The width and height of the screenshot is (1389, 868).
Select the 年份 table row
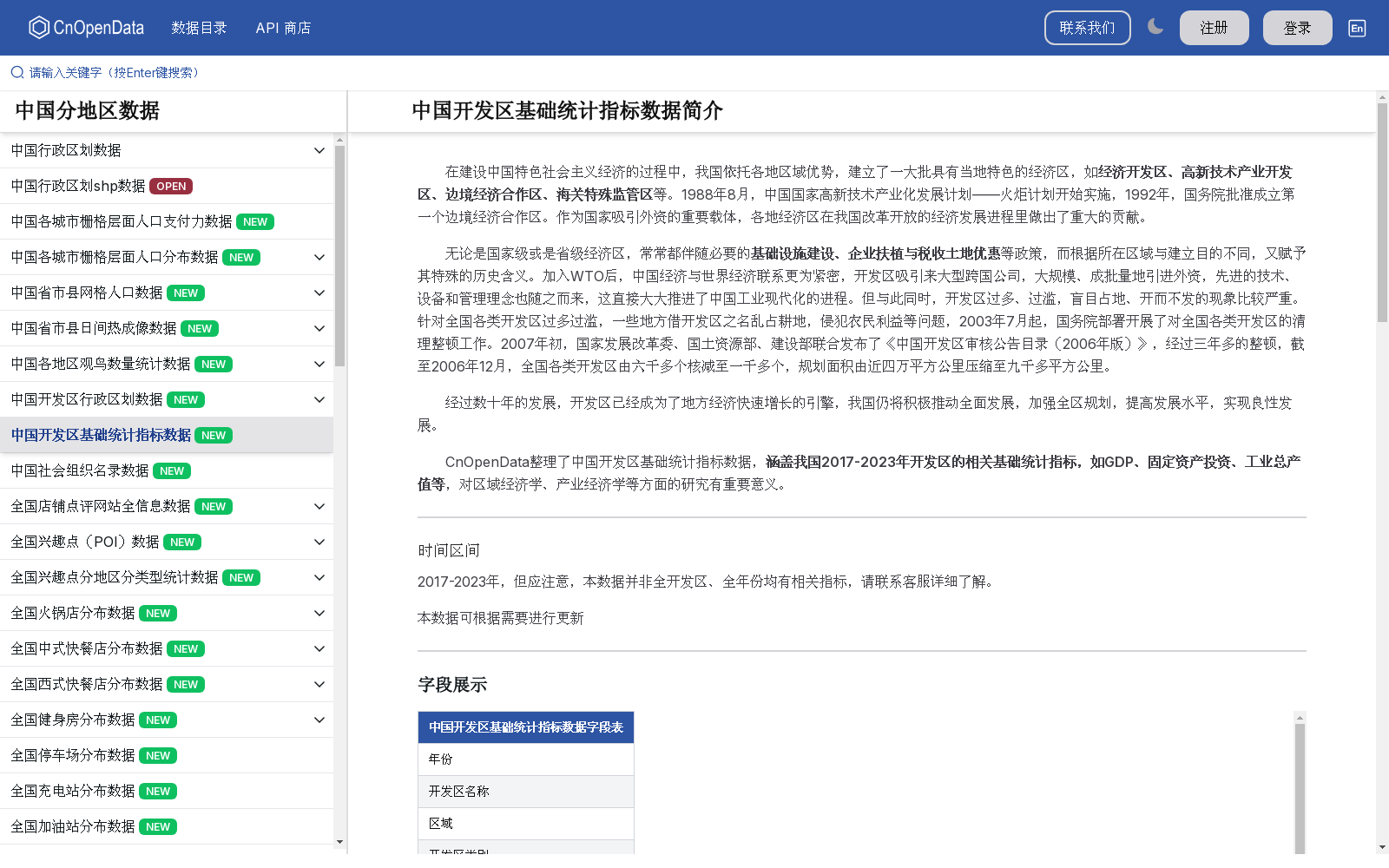tap(526, 759)
